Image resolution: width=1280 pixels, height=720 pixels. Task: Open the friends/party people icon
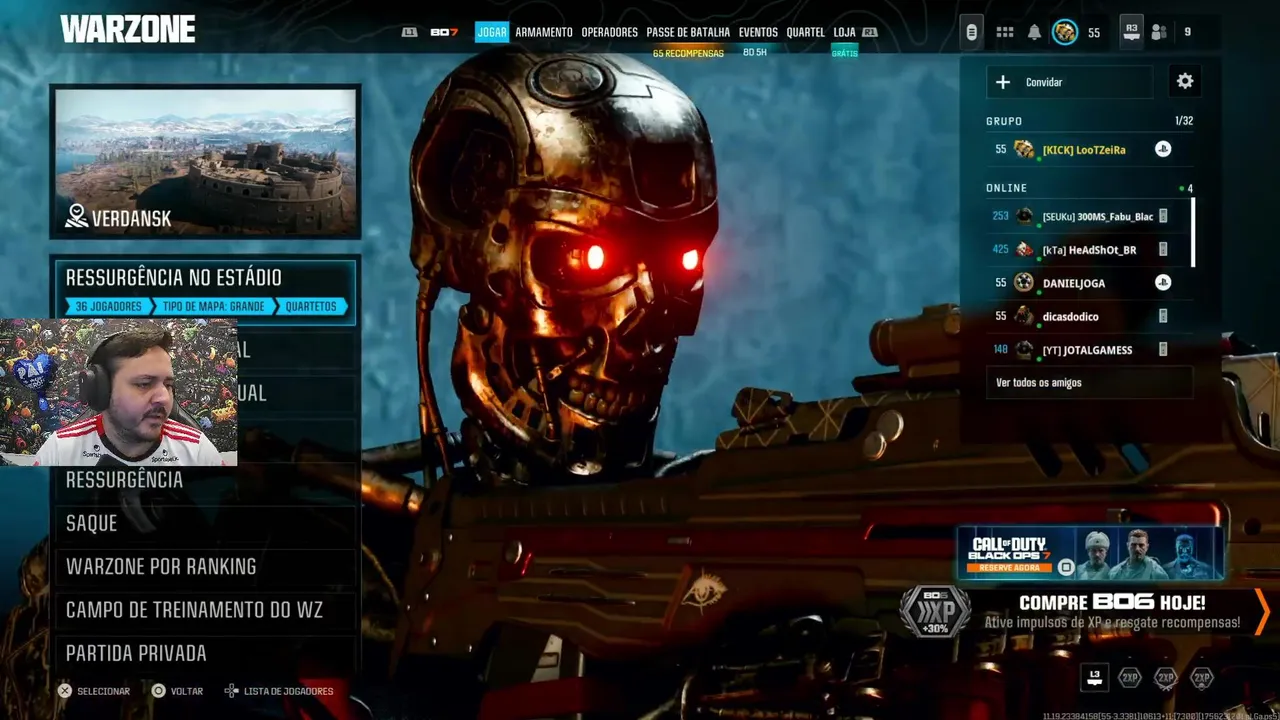[x=1159, y=32]
